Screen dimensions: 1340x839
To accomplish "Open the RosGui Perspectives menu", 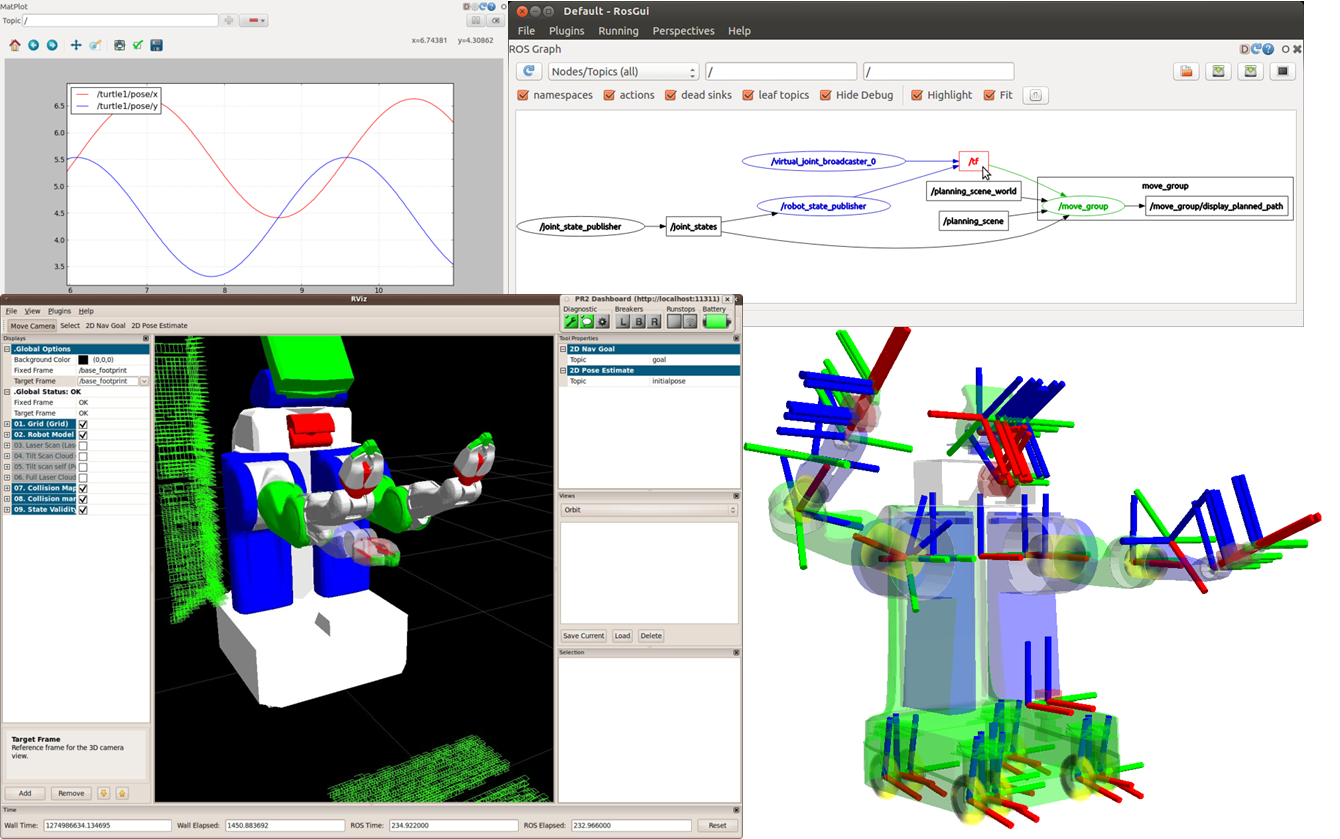I will click(x=684, y=31).
